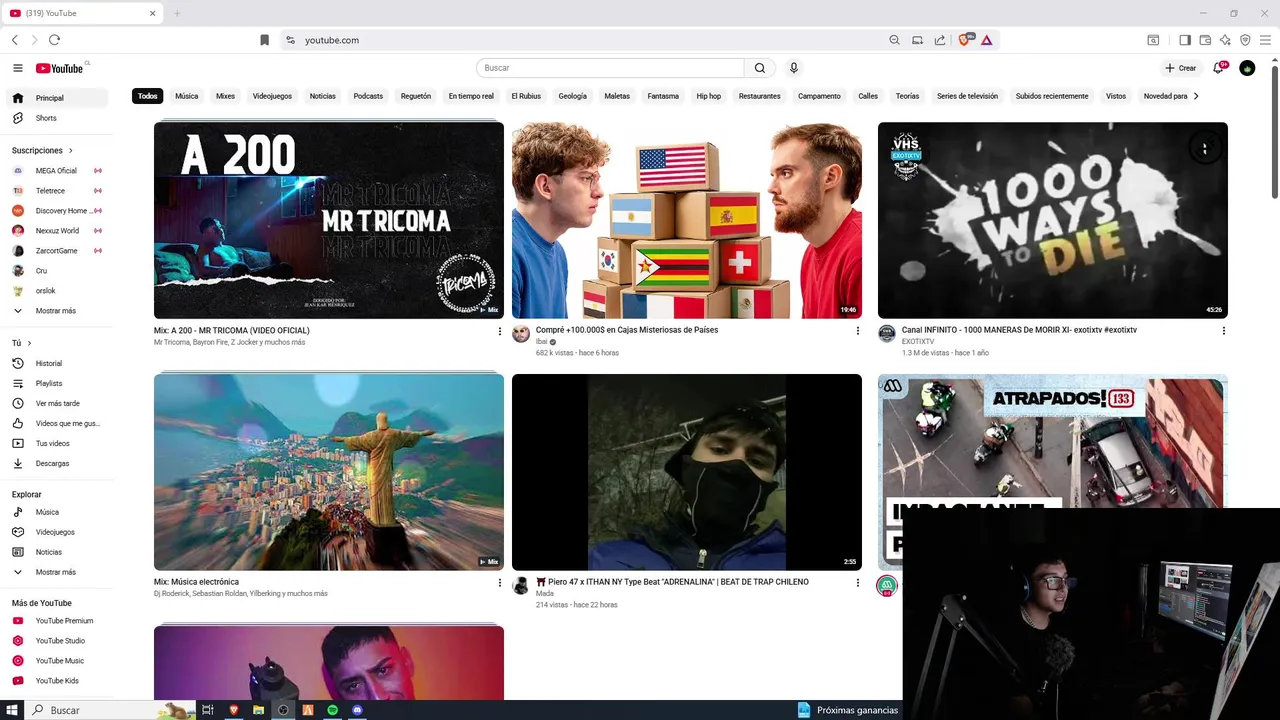The image size is (1280, 720).
Task: Open options for the A 200 mix
Action: pos(500,331)
